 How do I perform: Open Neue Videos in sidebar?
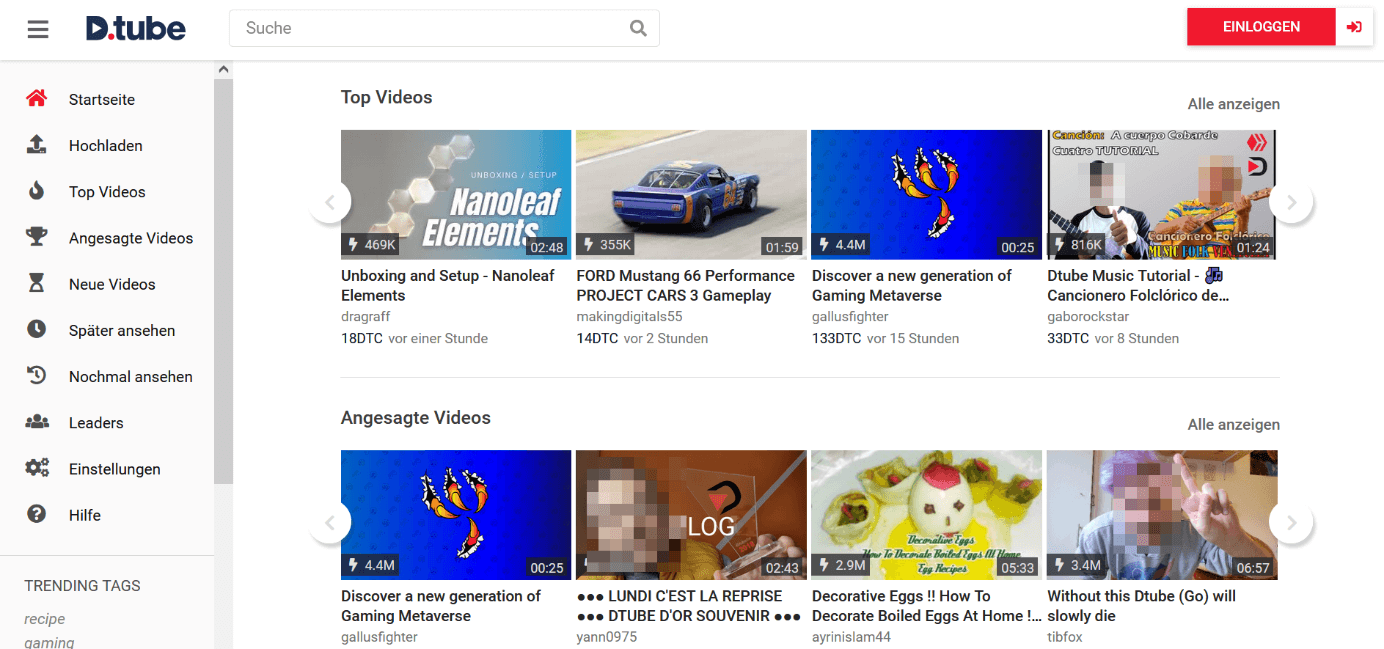pyautogui.click(x=112, y=284)
